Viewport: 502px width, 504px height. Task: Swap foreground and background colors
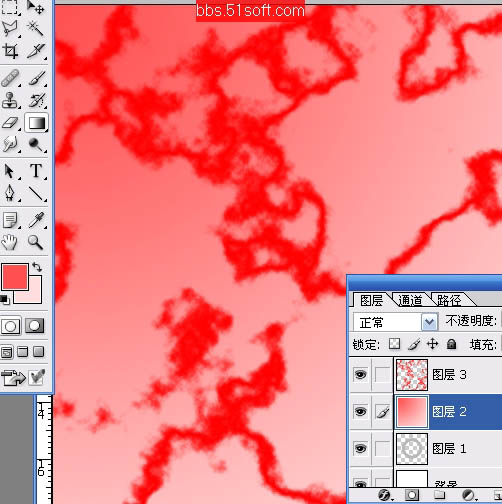(37, 267)
